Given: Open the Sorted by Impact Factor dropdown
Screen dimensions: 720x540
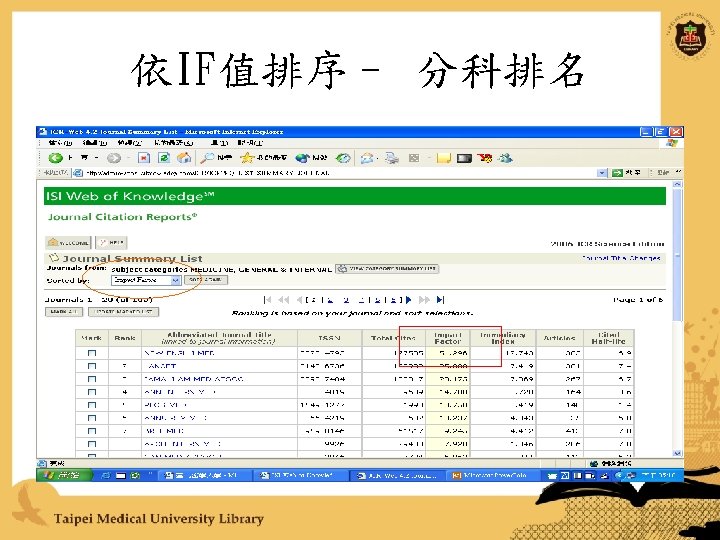Looking at the screenshot, I should pyautogui.click(x=146, y=280).
